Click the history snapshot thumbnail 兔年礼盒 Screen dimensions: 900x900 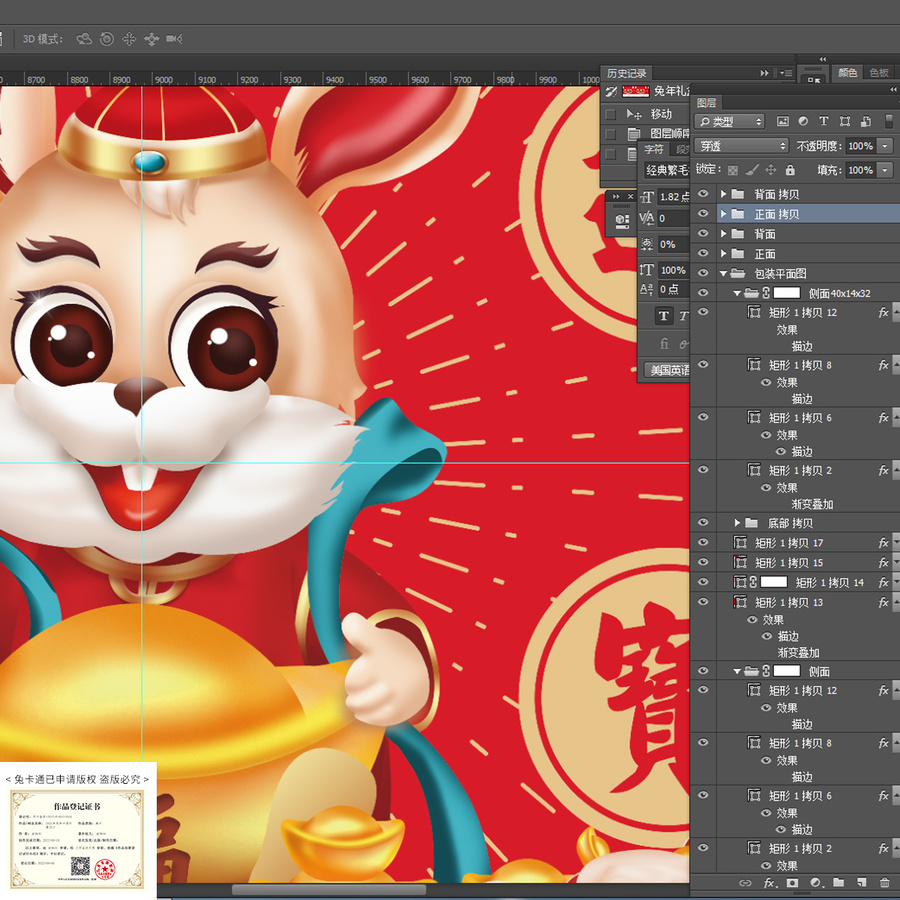click(x=635, y=91)
